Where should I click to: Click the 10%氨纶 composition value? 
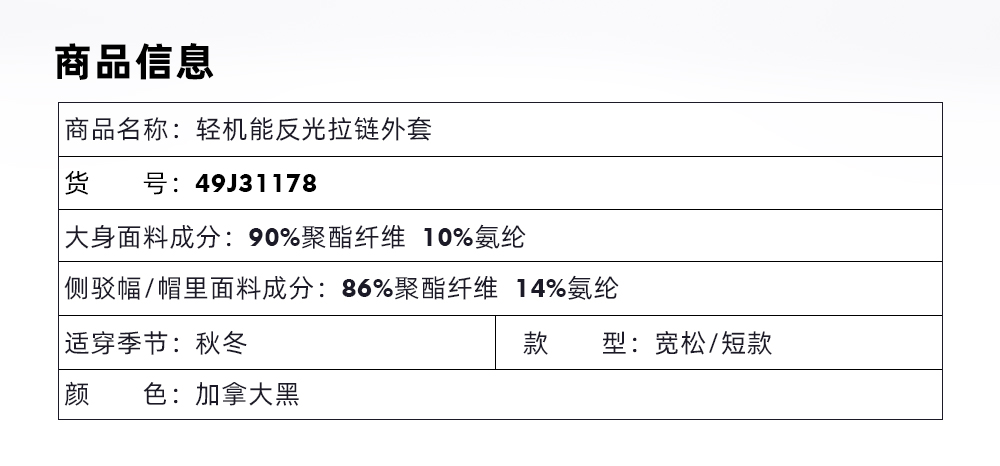coord(473,238)
